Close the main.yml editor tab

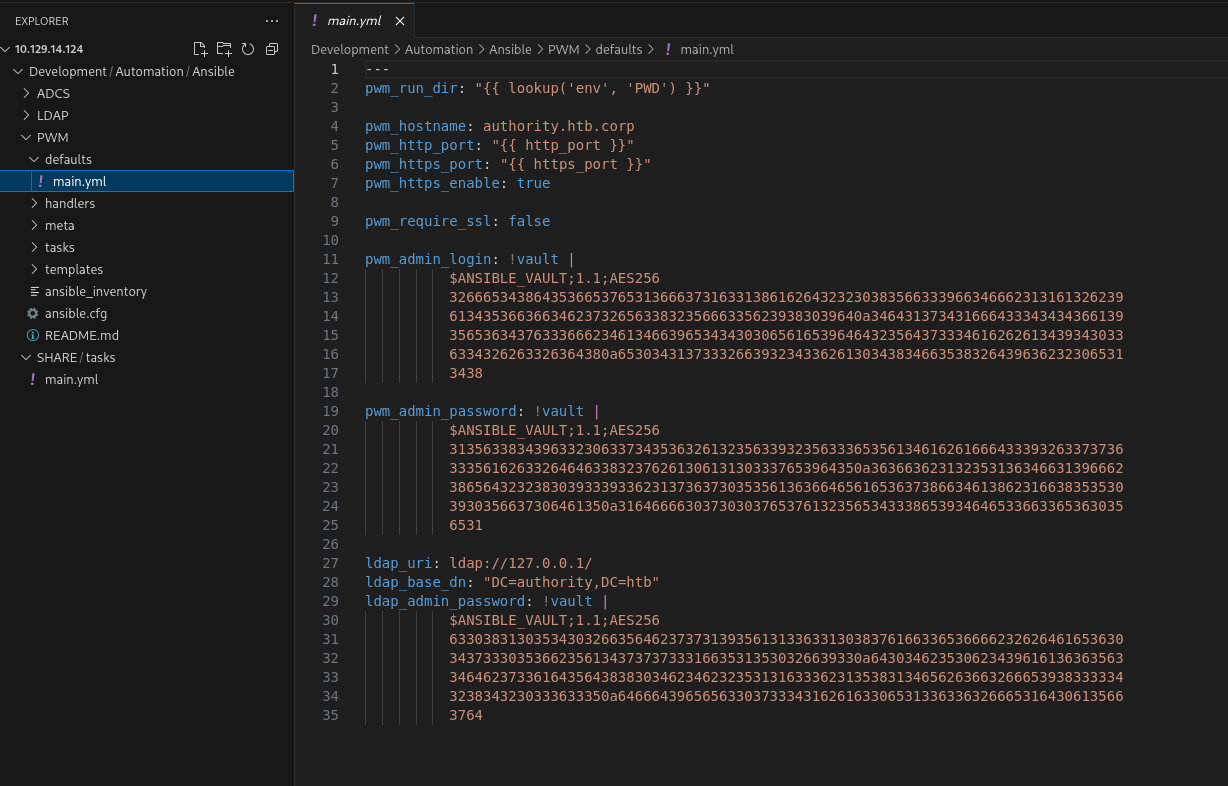pyautogui.click(x=400, y=21)
